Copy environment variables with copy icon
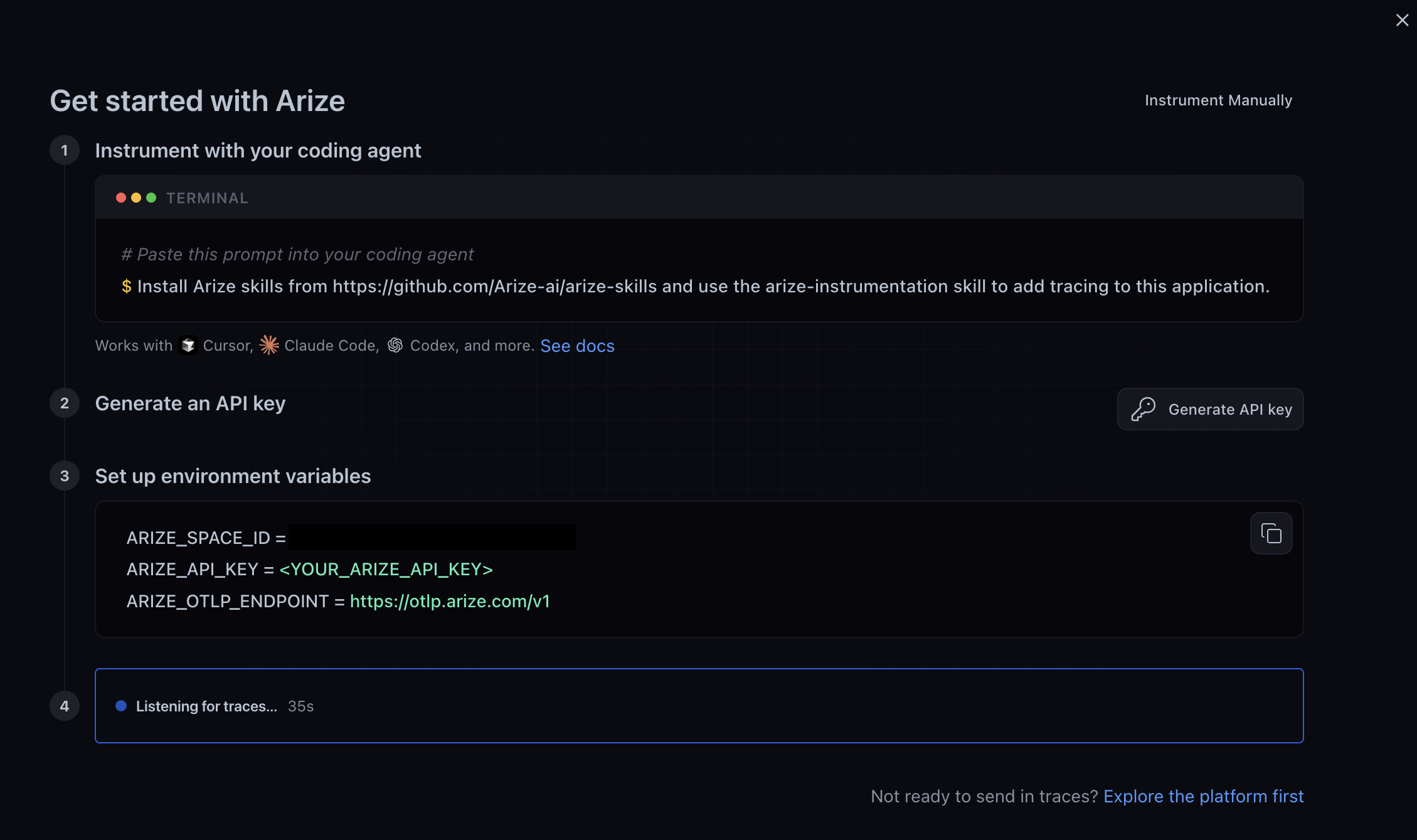Viewport: 1417px width, 840px height. (1271, 533)
